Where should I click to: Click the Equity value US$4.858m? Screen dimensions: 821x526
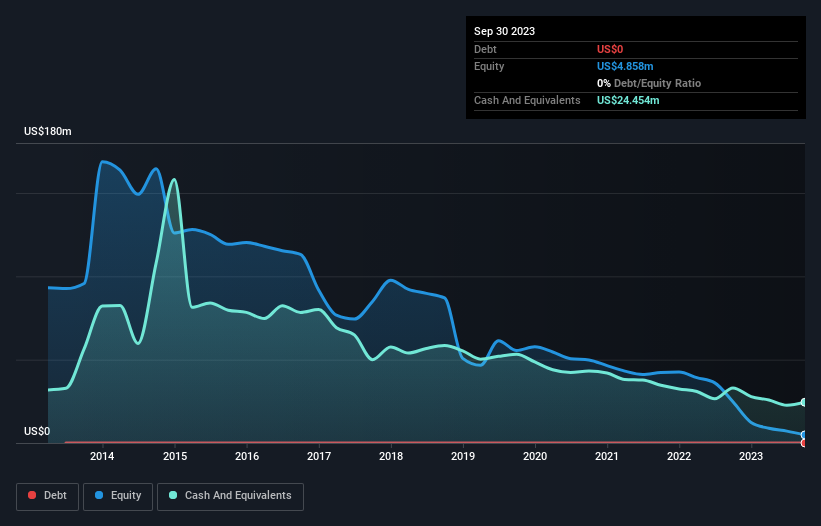click(625, 66)
